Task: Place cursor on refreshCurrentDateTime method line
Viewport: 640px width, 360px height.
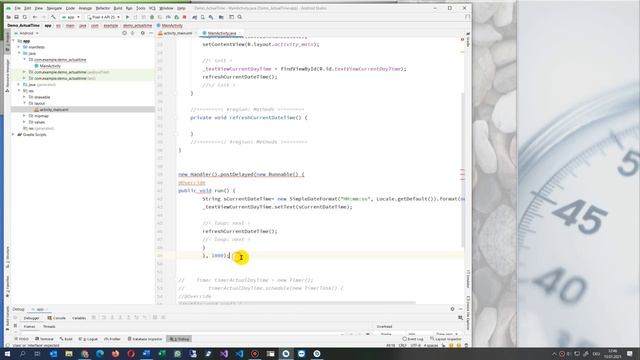Action: [249, 118]
